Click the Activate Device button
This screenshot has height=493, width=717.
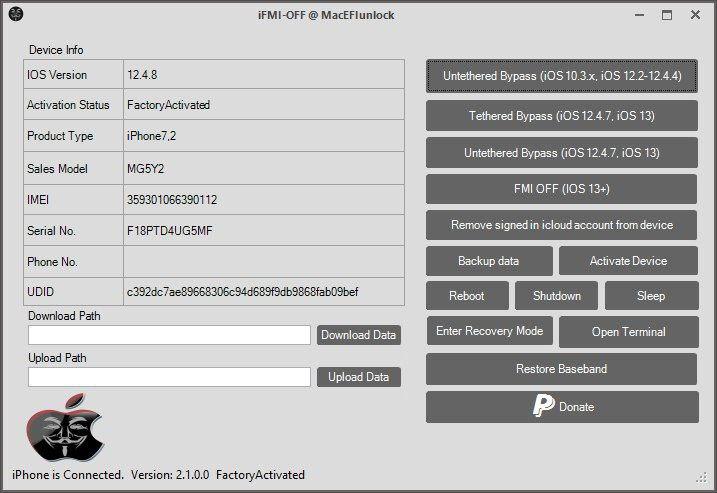pos(628,261)
